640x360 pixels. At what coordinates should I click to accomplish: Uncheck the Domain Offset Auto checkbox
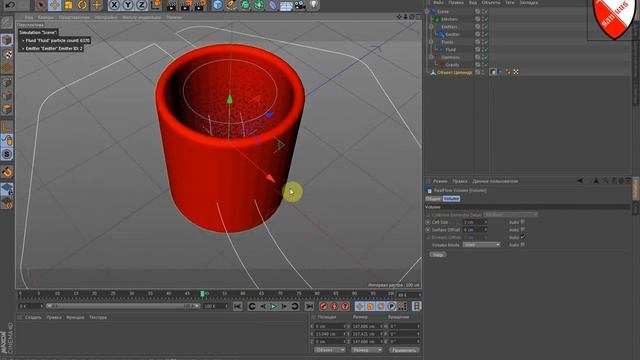point(523,237)
